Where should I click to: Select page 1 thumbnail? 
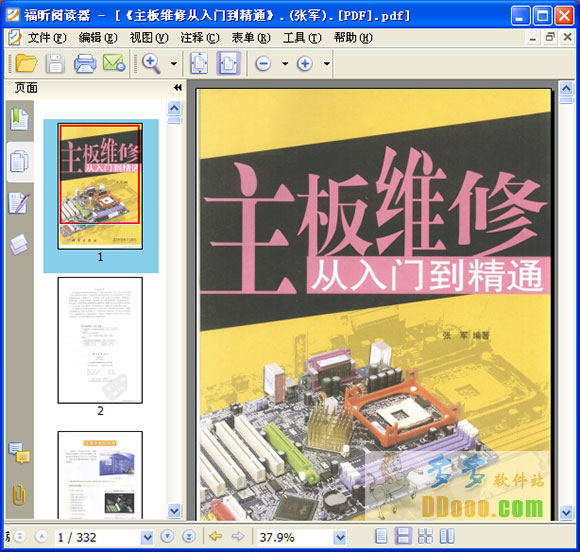click(x=100, y=186)
